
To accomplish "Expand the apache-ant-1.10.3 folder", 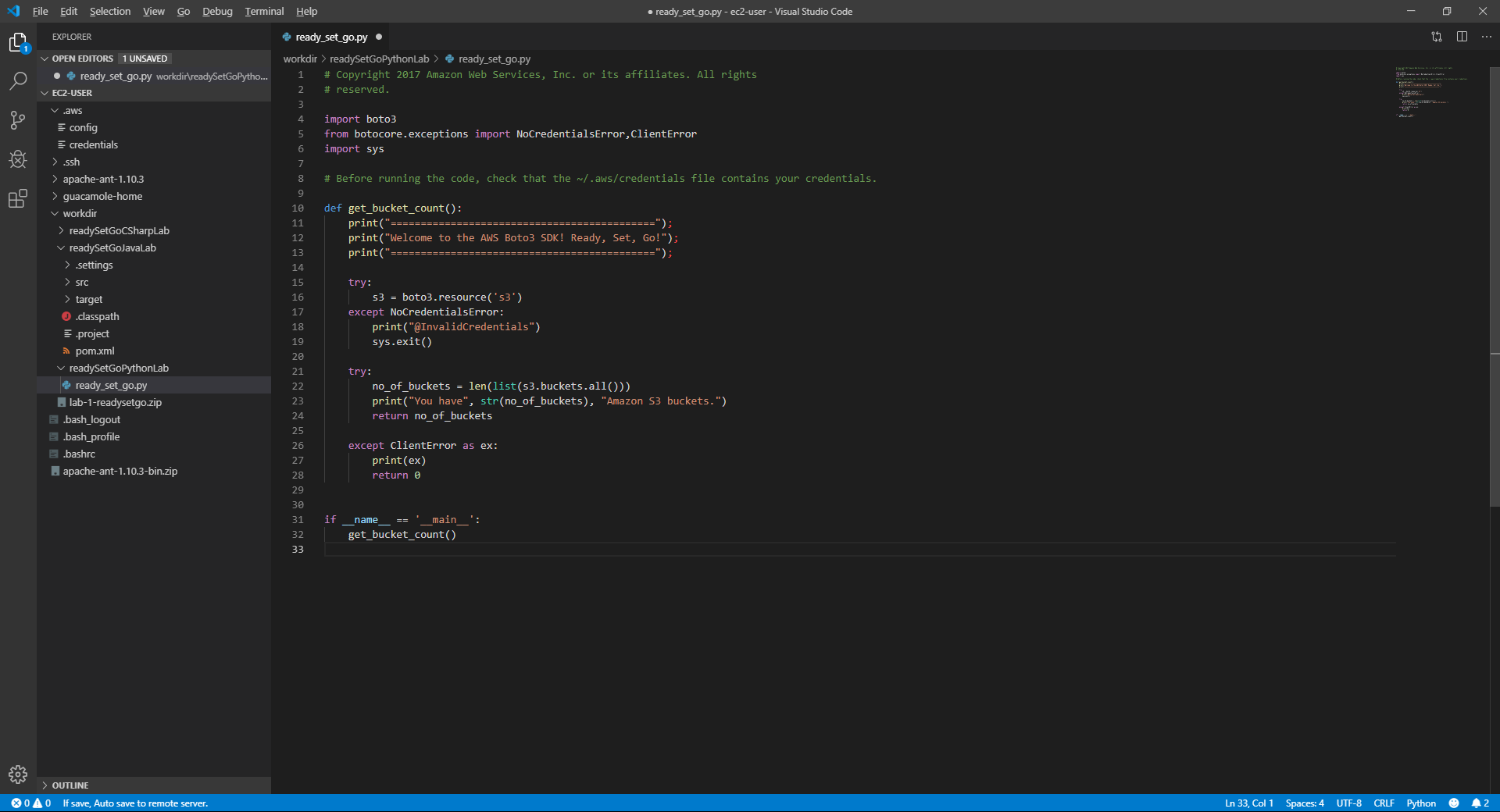I will pyautogui.click(x=103, y=180).
